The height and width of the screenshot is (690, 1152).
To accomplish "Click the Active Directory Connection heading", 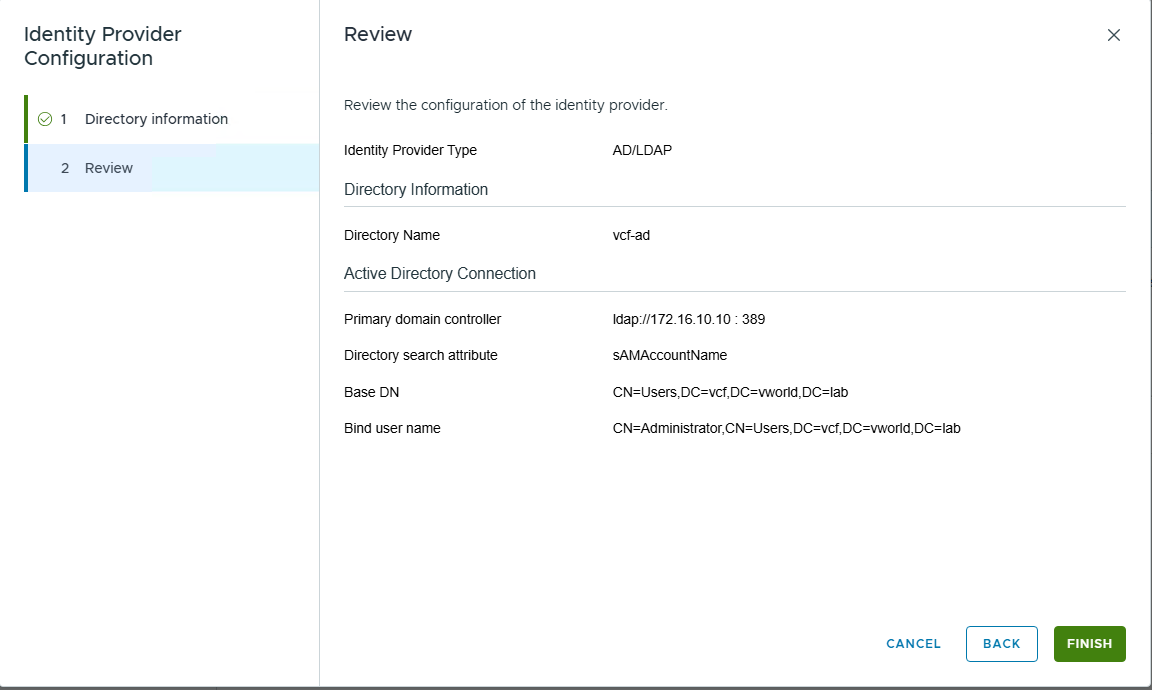I will click(x=440, y=273).
